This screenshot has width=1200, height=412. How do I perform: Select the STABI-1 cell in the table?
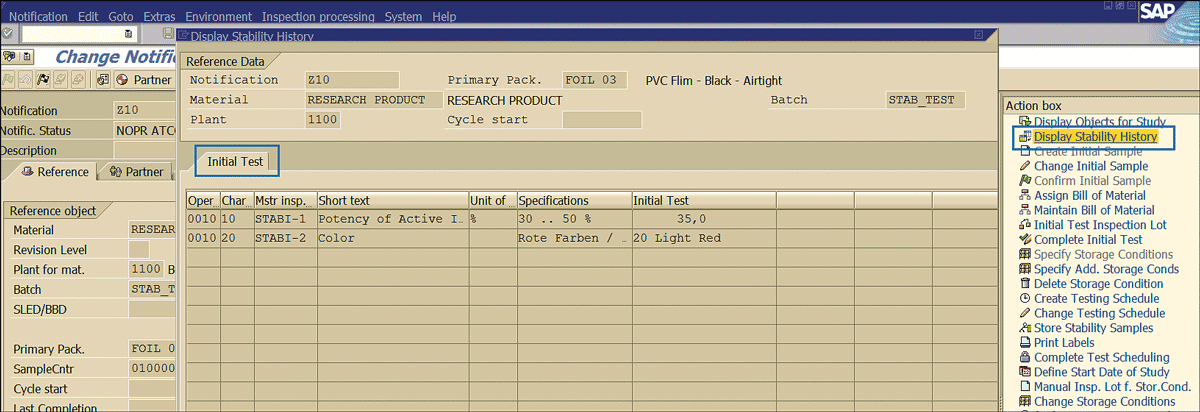click(285, 219)
